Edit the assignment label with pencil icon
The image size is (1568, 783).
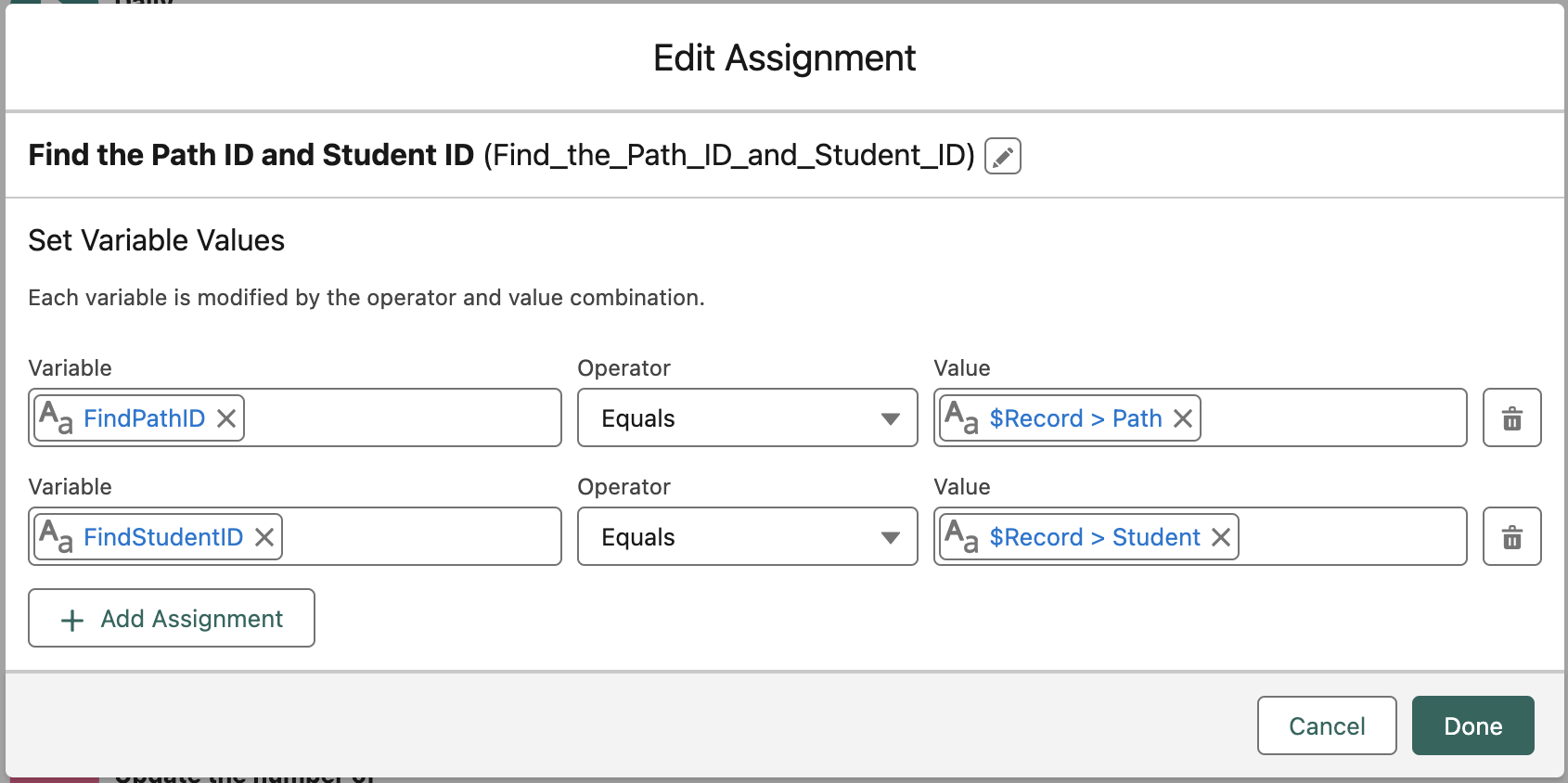pos(1002,156)
